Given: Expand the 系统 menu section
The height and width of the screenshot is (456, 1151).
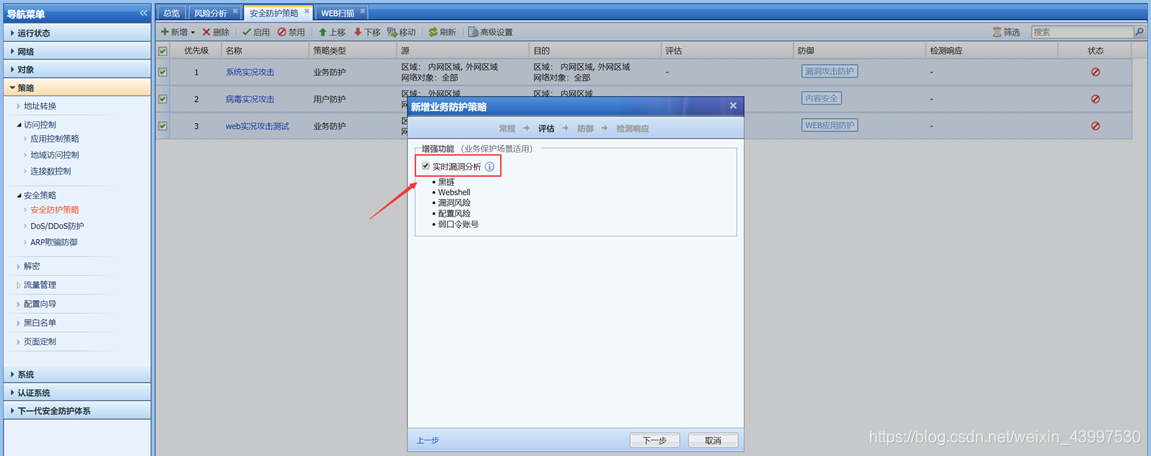Looking at the screenshot, I should pos(77,374).
